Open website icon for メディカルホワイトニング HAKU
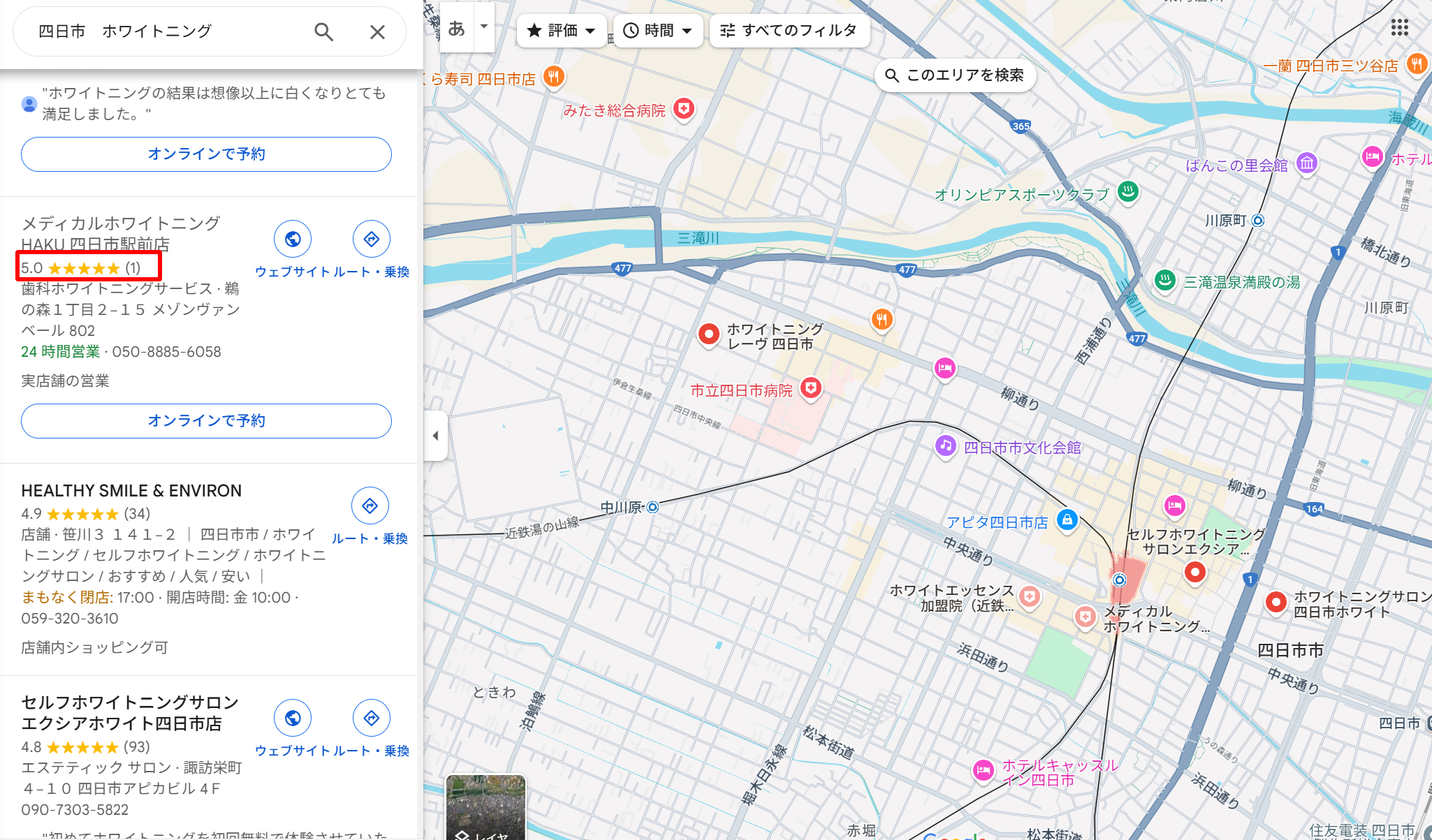1432x840 pixels. coord(293,239)
